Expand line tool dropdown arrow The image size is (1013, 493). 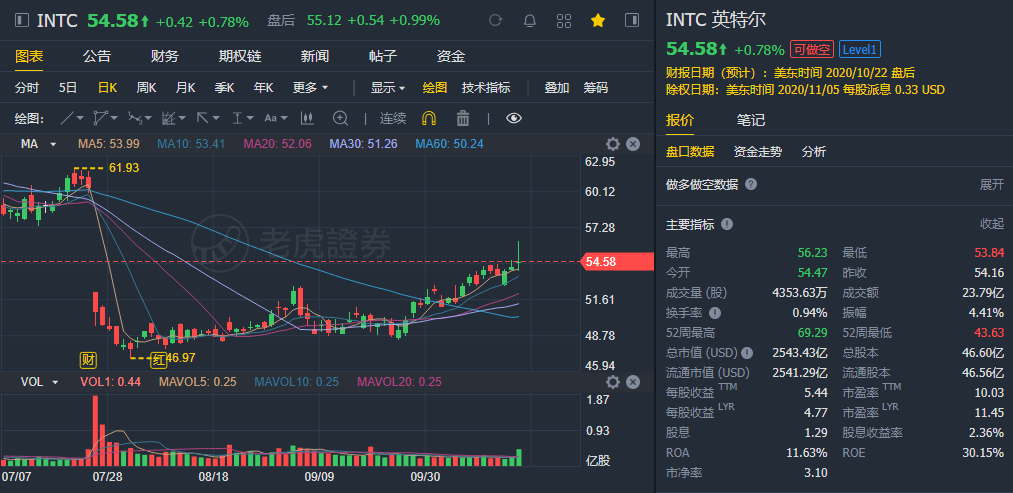(81, 118)
